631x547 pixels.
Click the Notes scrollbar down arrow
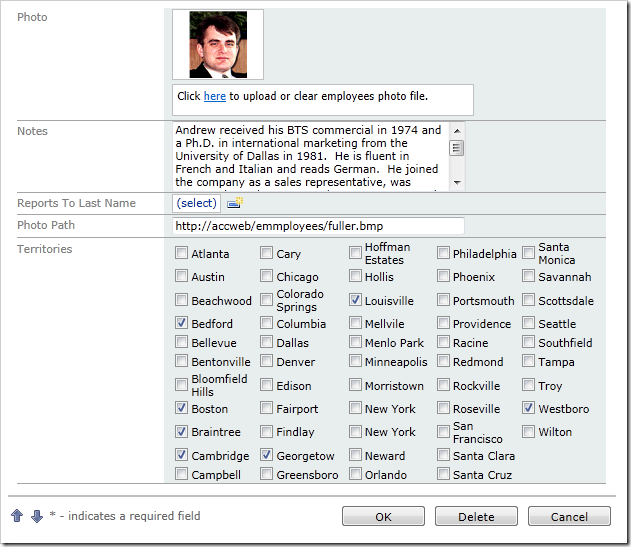point(457,182)
